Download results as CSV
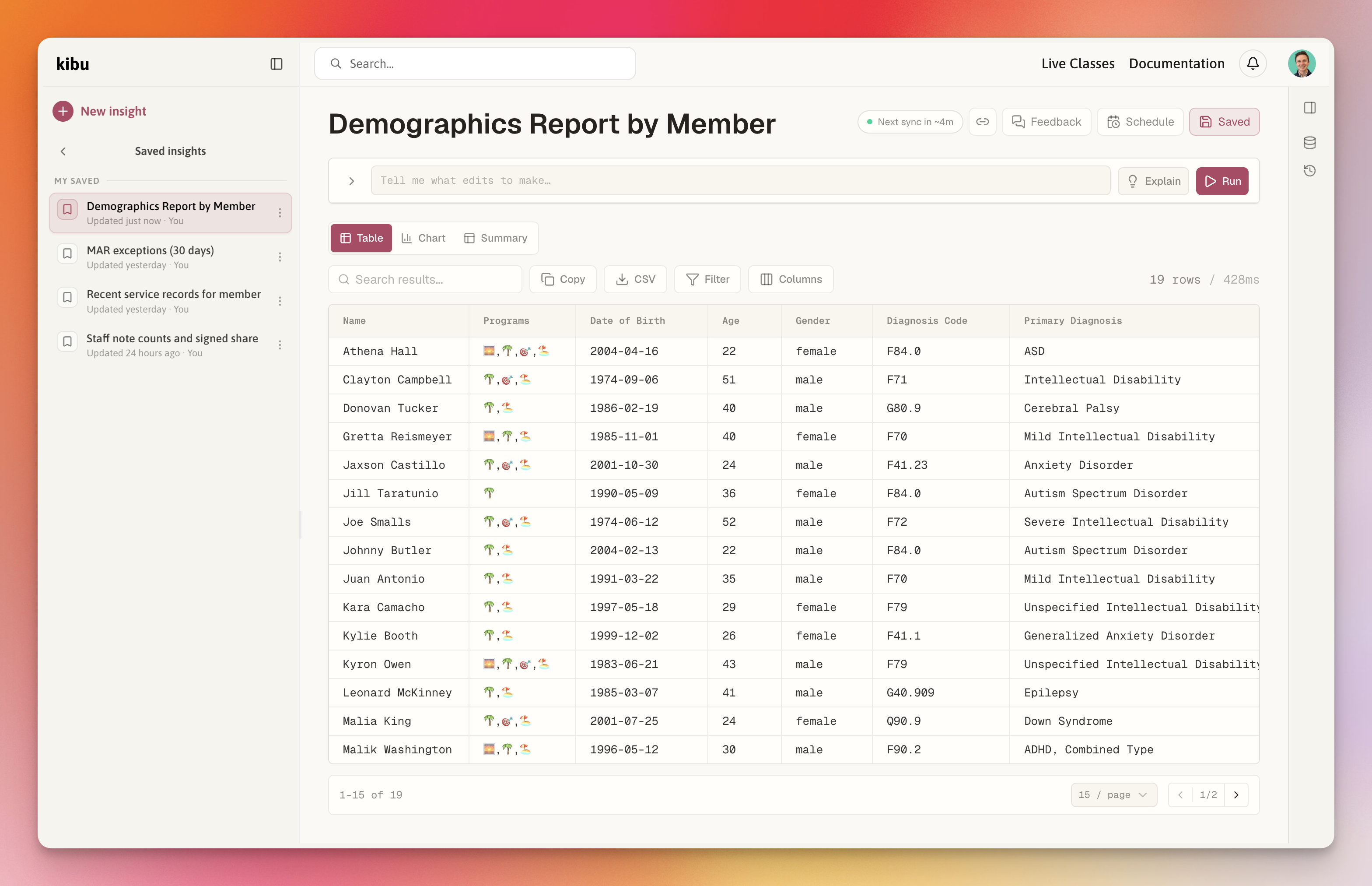 tap(635, 279)
